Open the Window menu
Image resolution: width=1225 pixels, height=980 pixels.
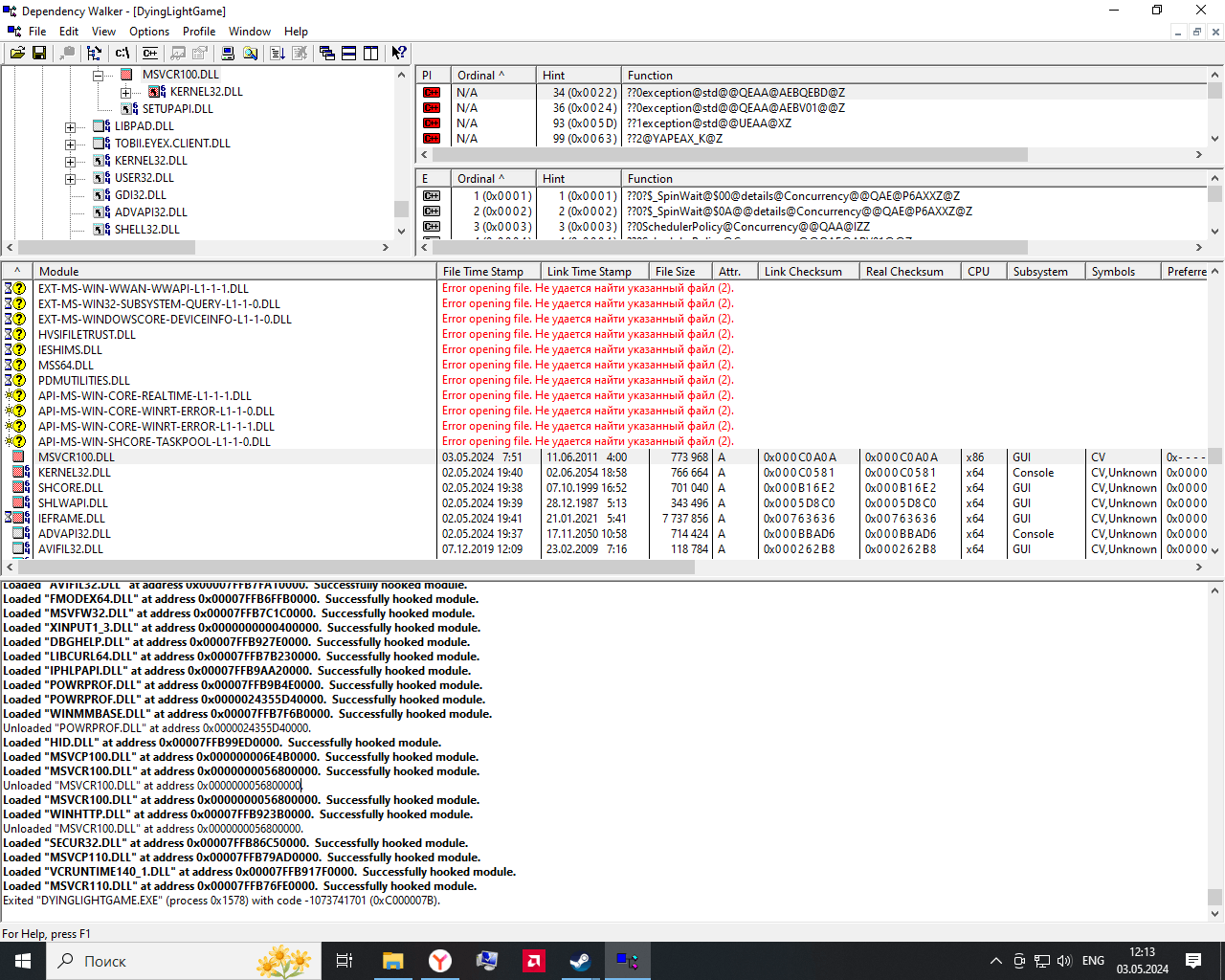pos(250,32)
